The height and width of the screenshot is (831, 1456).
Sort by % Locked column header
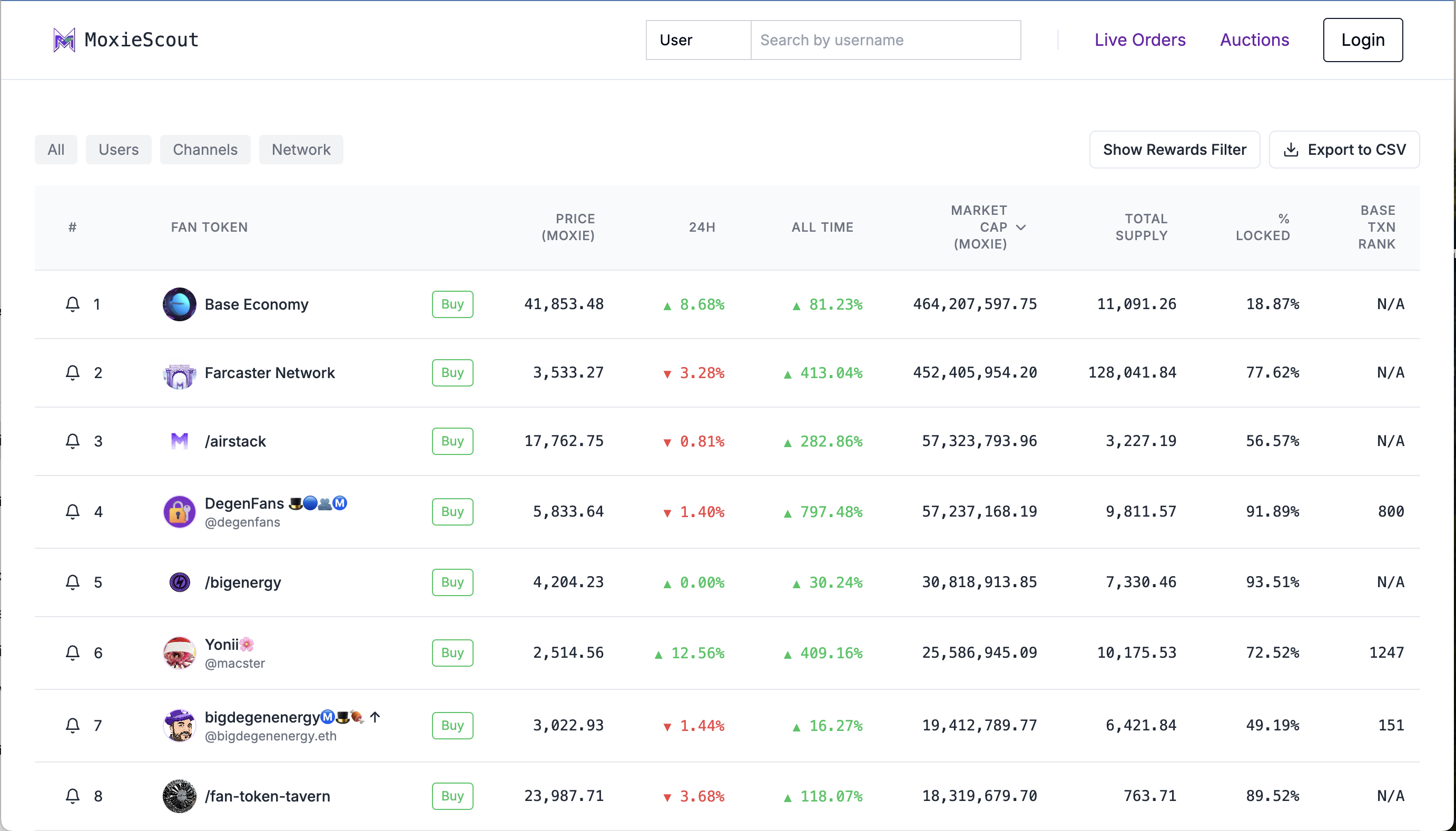click(1263, 227)
